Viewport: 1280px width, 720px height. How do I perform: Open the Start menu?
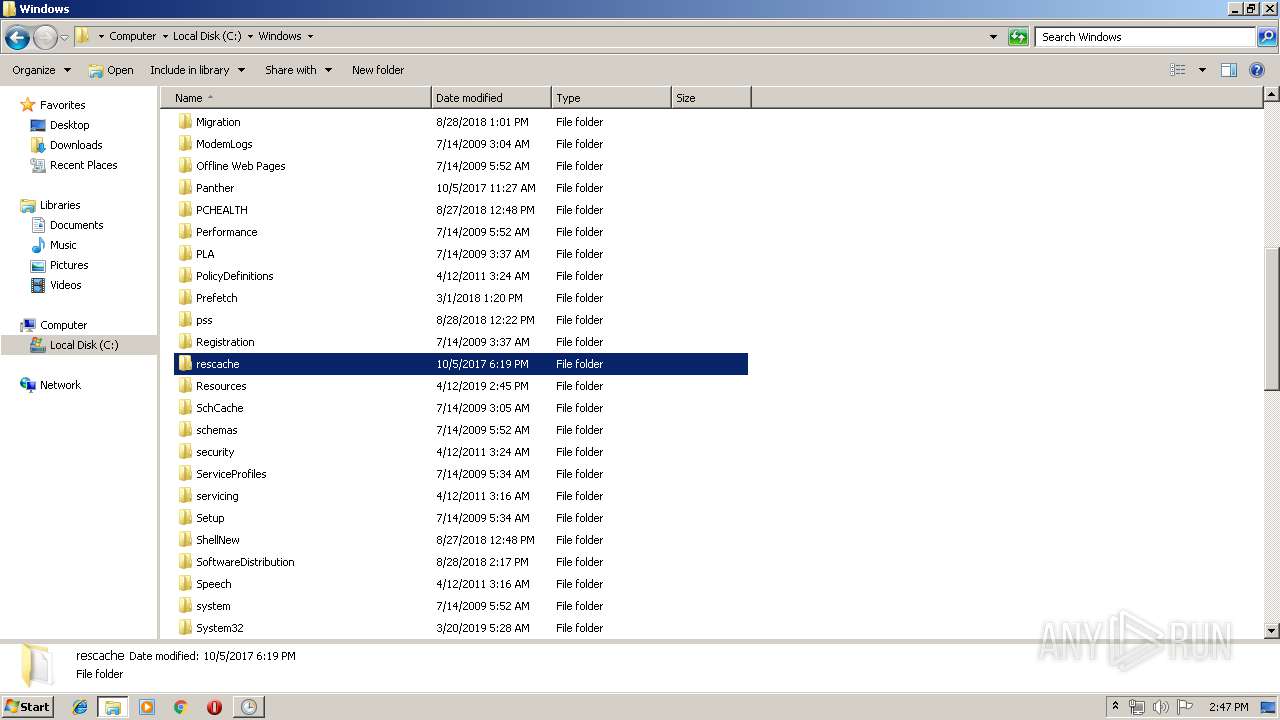click(x=28, y=706)
